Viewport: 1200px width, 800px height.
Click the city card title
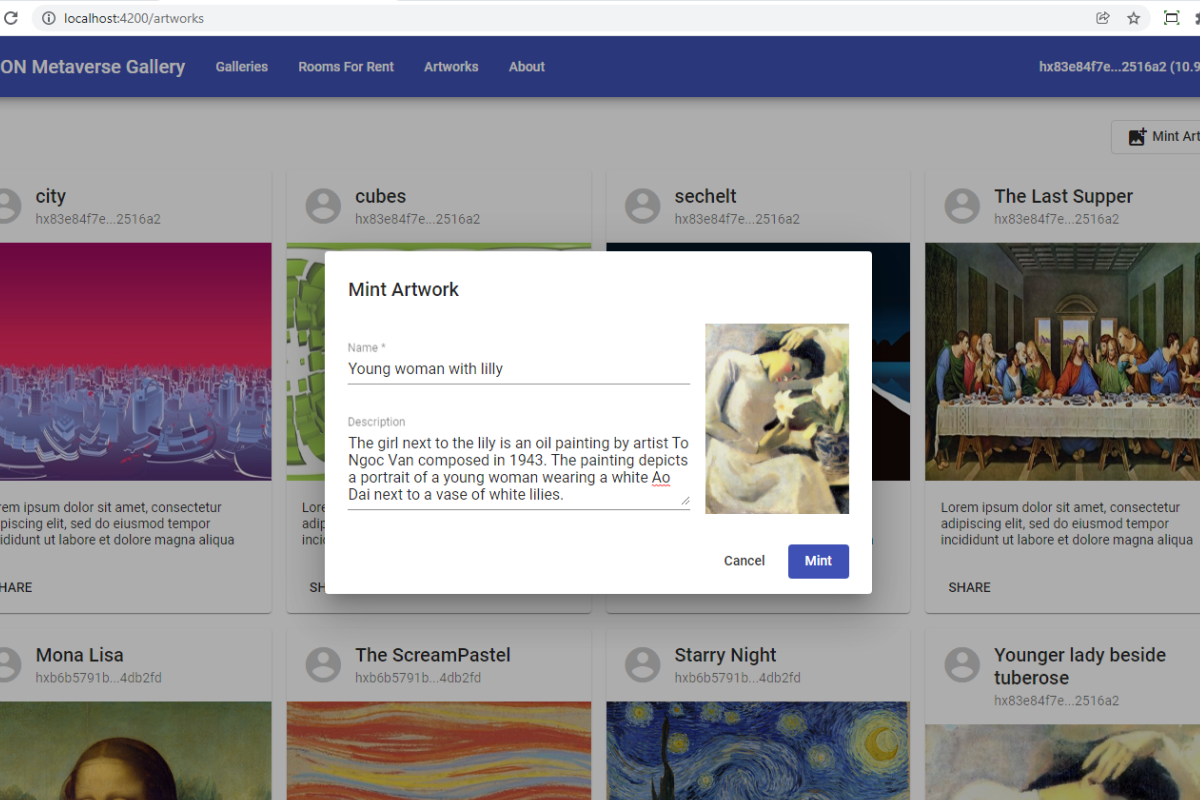[x=51, y=197]
